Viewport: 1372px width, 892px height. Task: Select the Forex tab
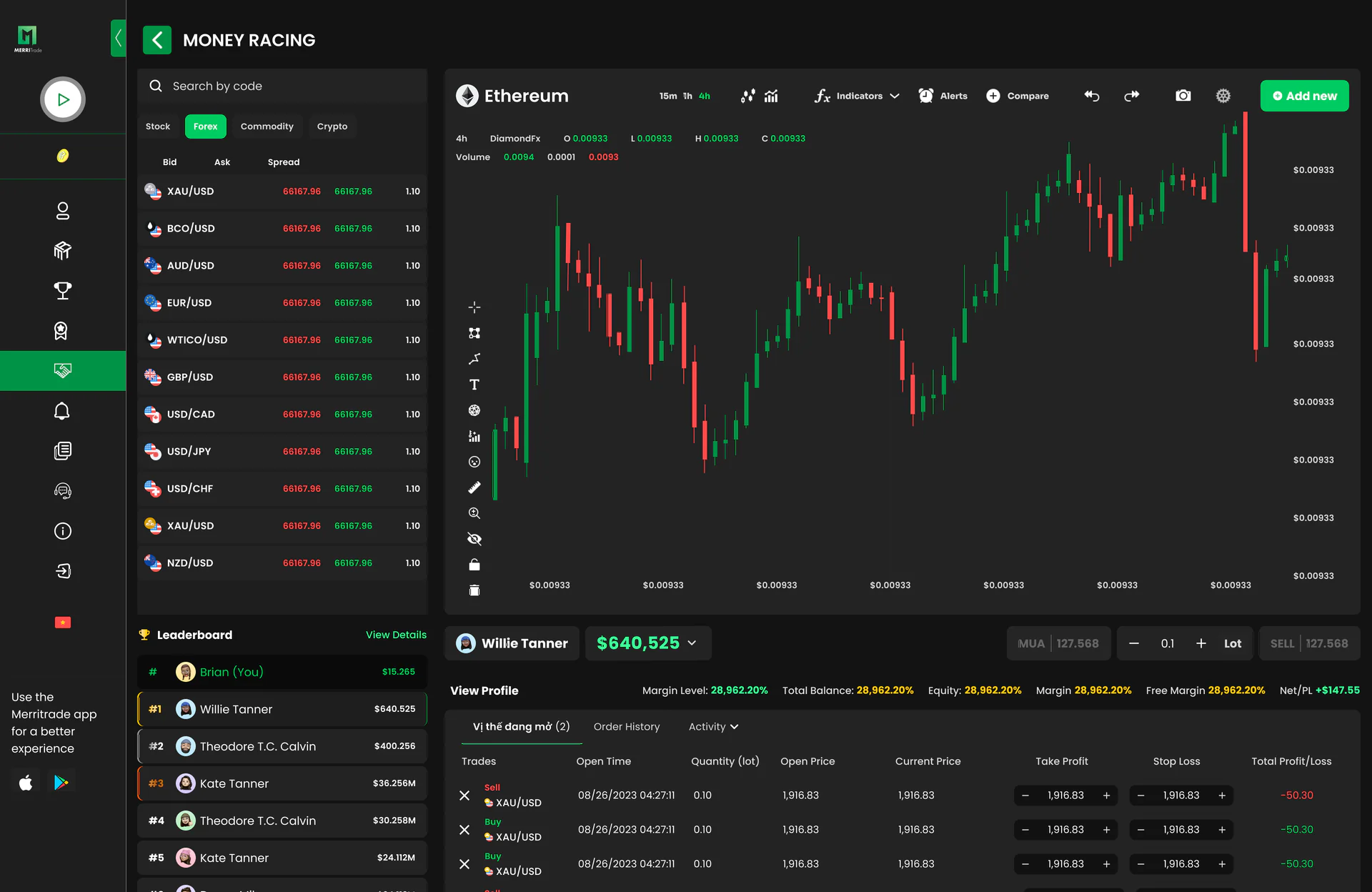coord(205,127)
